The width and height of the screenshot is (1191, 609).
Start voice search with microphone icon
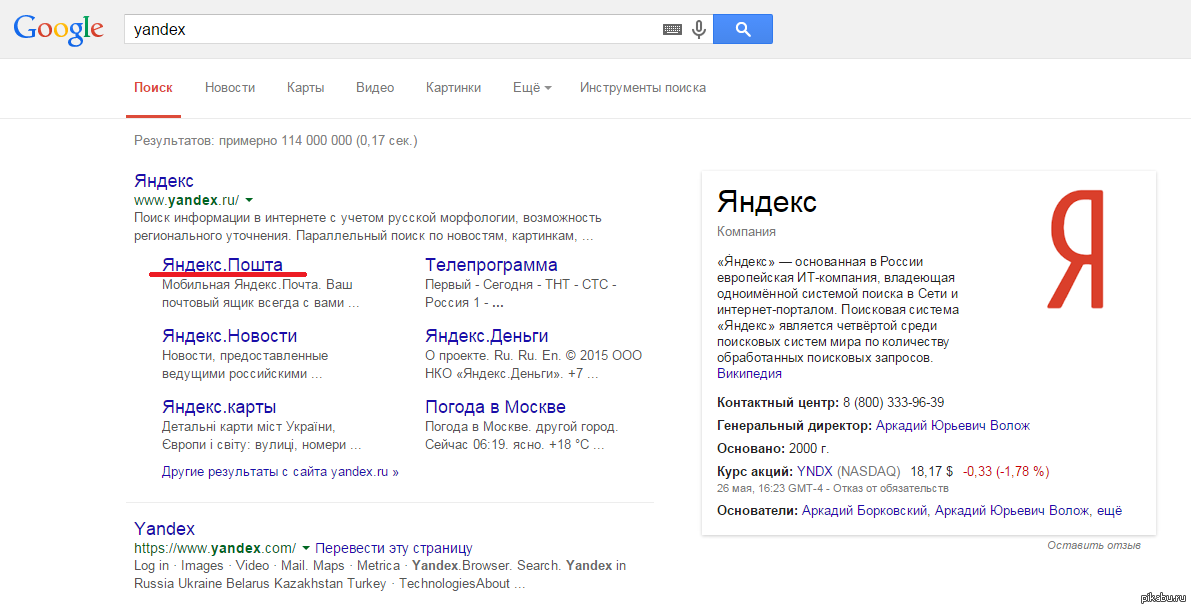tap(699, 30)
